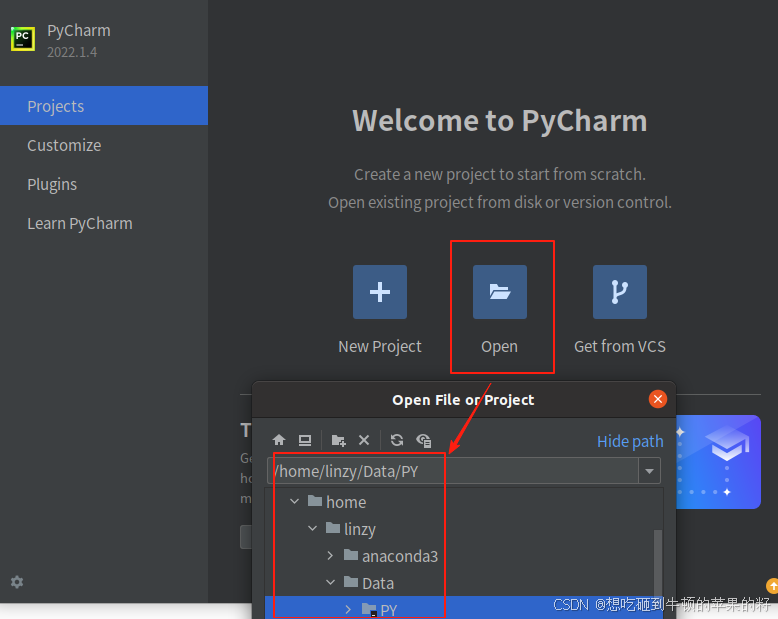Click the PyCharm logo icon

(23, 39)
